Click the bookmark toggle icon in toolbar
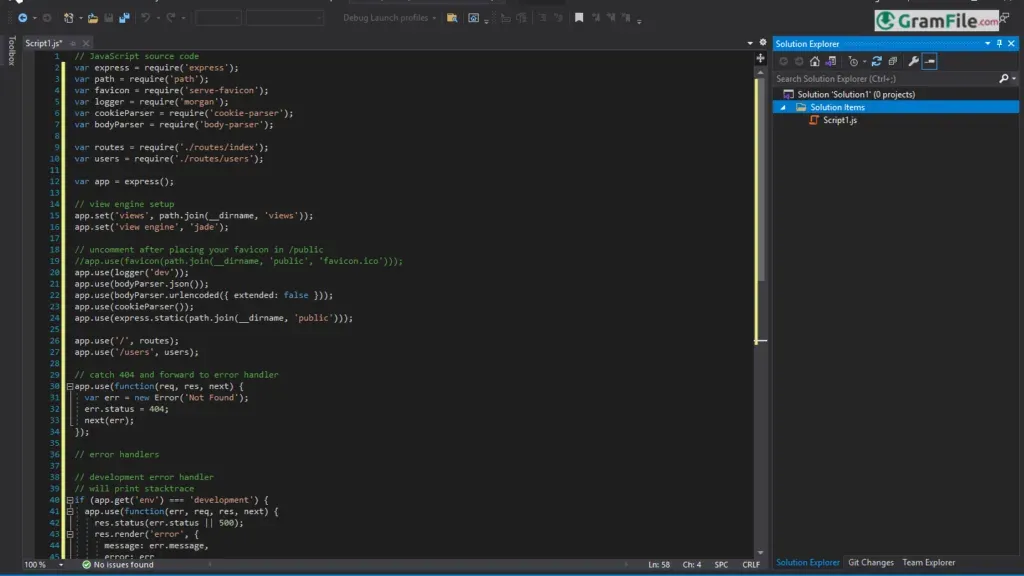This screenshot has height=576, width=1024. [579, 18]
